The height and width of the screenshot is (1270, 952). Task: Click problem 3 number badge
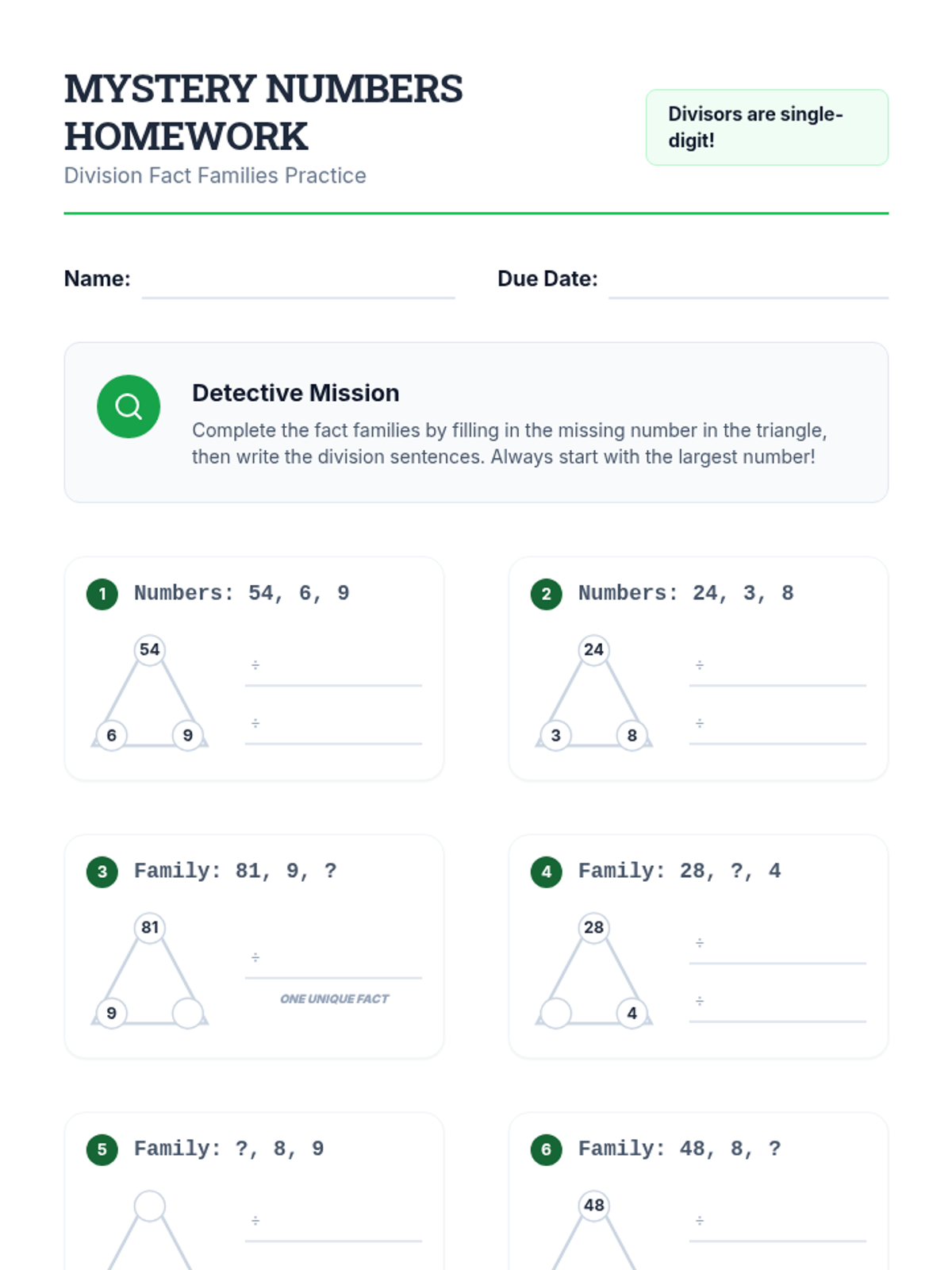tap(102, 872)
